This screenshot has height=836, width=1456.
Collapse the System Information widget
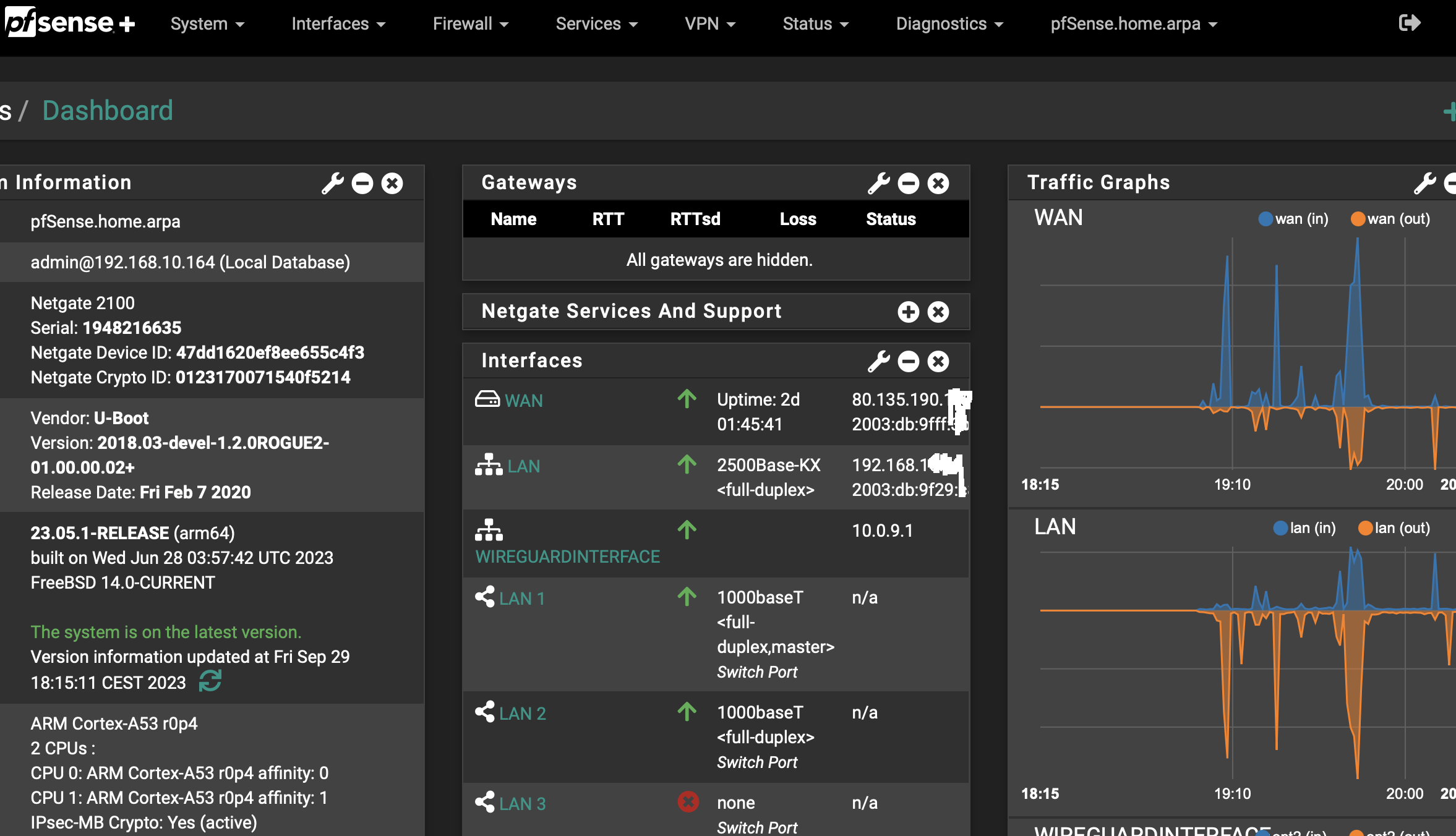(x=362, y=183)
